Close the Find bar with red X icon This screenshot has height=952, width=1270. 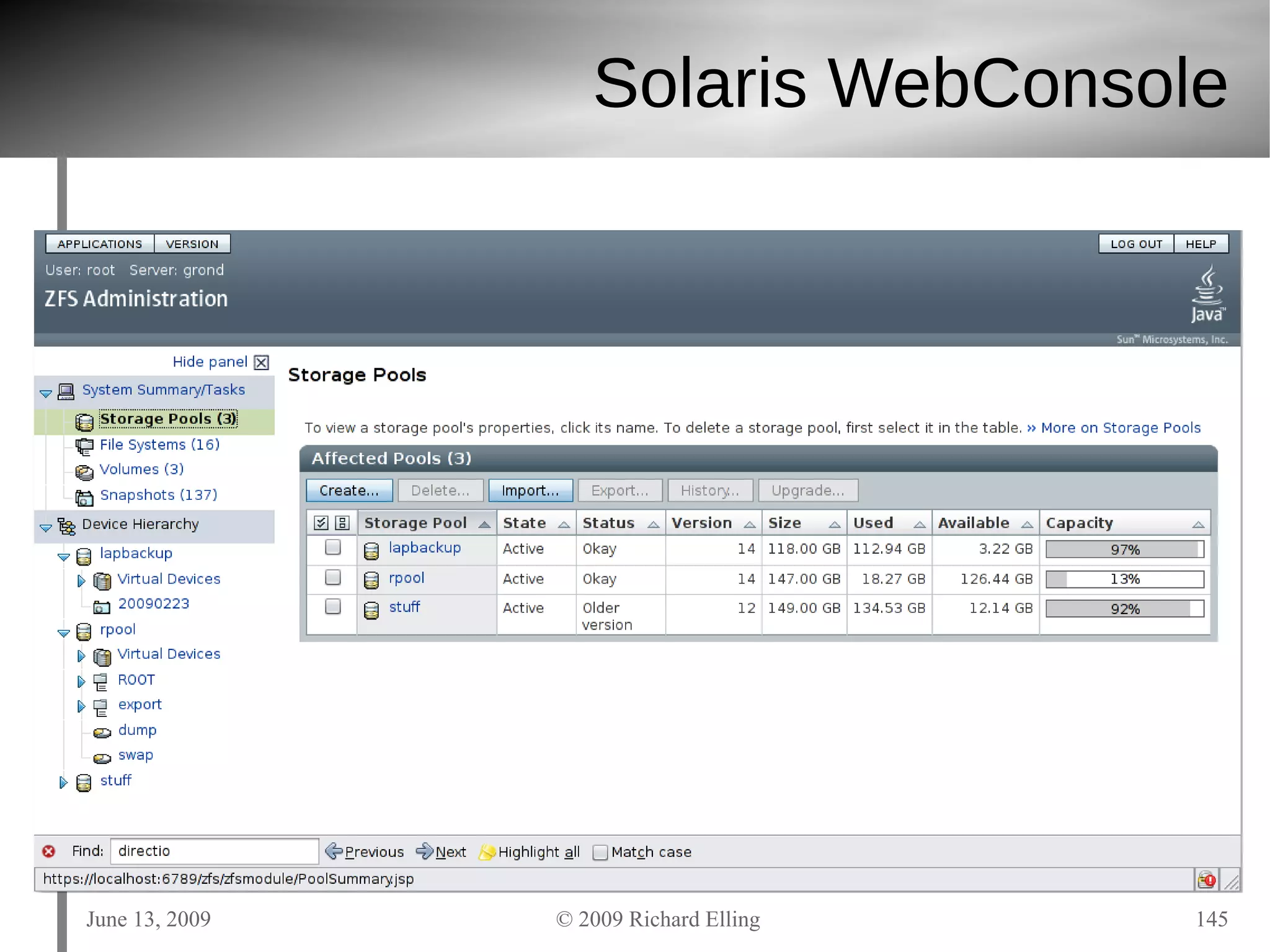click(48, 851)
